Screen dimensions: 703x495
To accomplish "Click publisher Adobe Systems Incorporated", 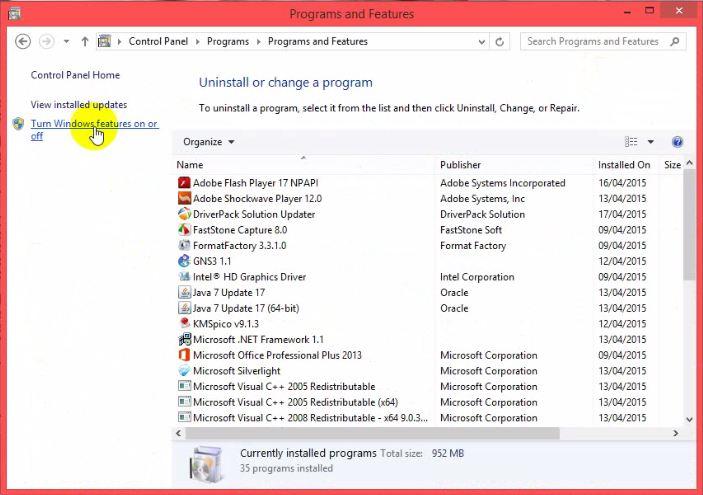I will [503, 183].
